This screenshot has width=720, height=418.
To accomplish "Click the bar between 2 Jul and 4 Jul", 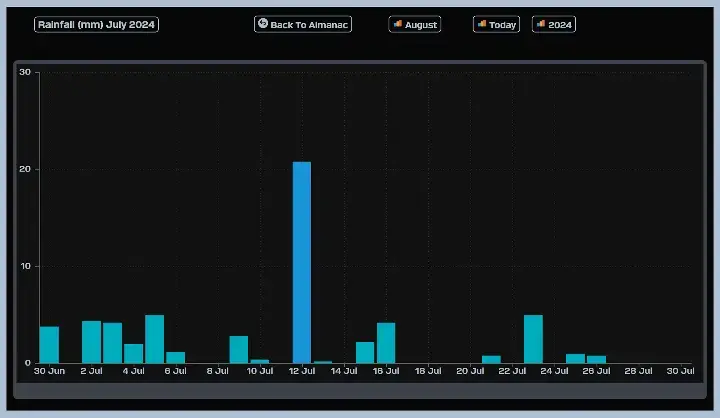I will pyautogui.click(x=112, y=343).
